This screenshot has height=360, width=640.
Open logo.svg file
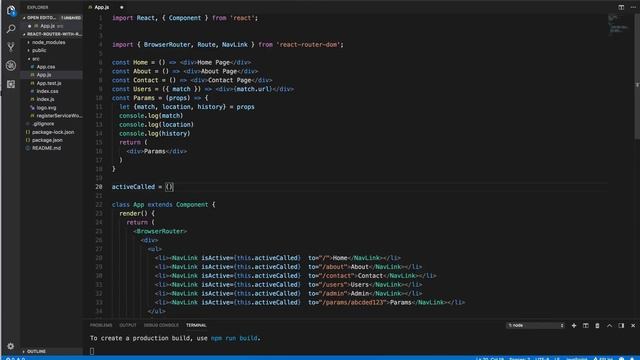coord(46,107)
